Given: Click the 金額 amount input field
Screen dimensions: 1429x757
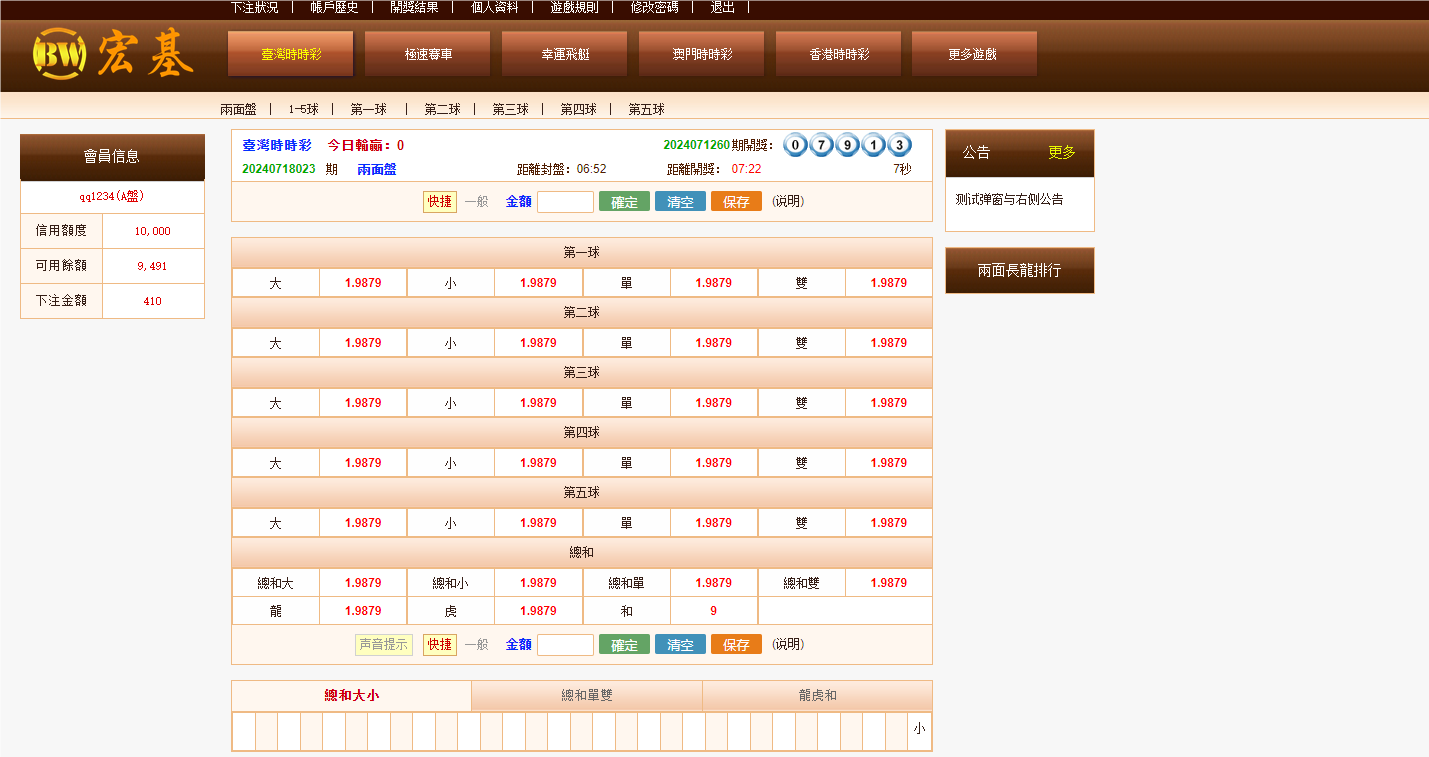Looking at the screenshot, I should pyautogui.click(x=565, y=201).
